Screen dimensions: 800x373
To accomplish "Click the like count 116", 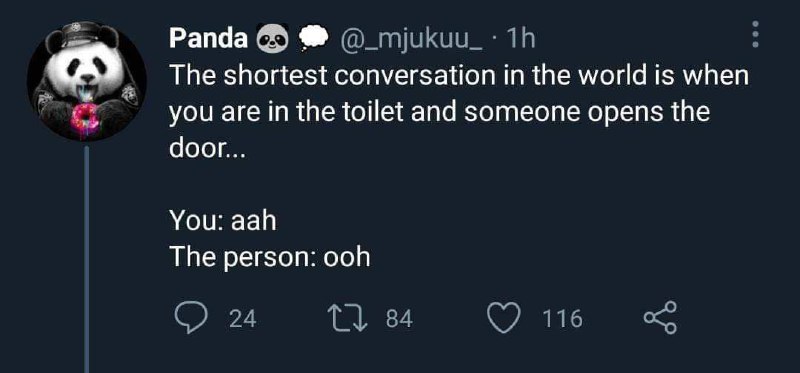I will [562, 319].
